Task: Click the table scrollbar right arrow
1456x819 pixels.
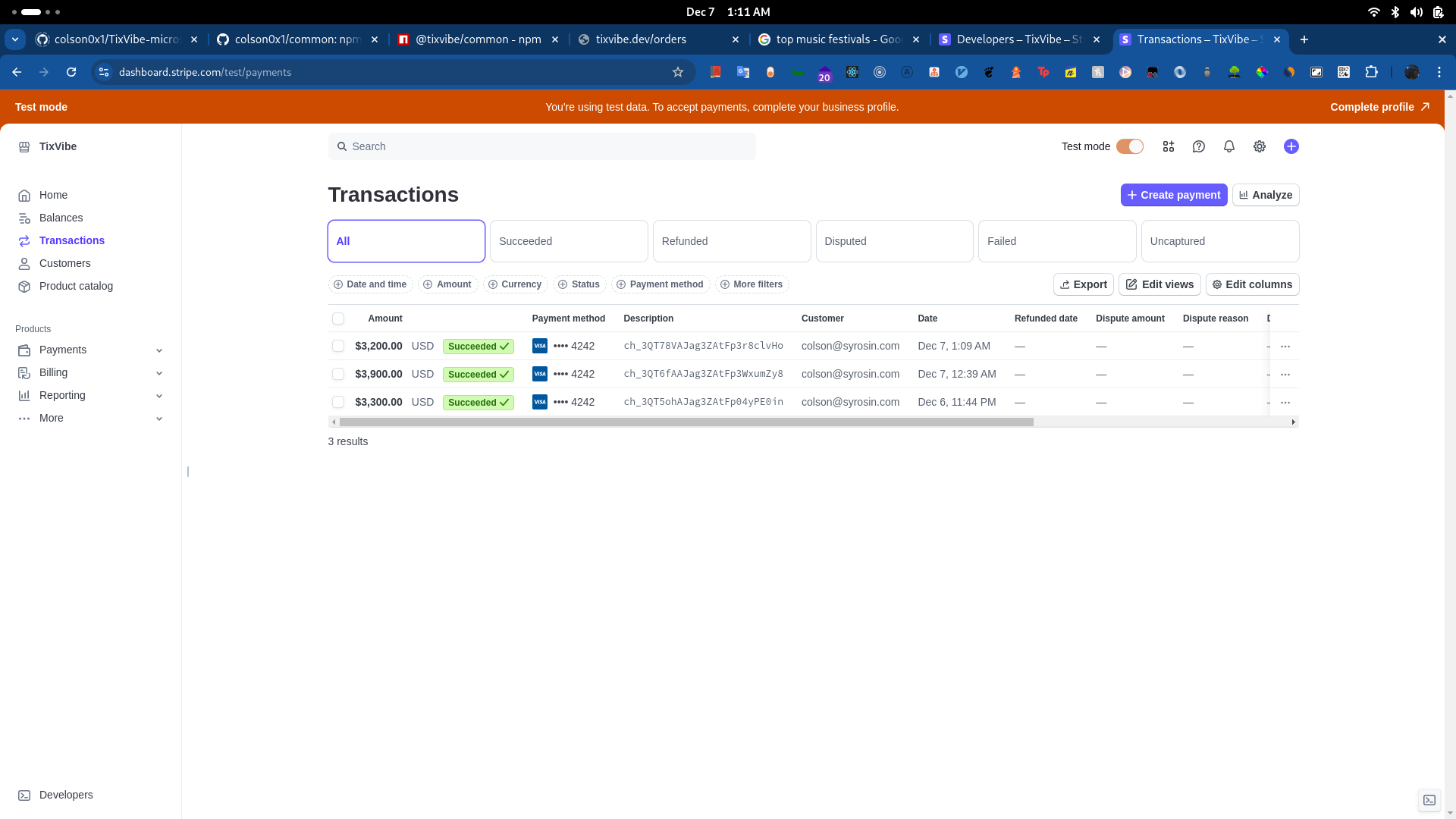Action: (1293, 422)
